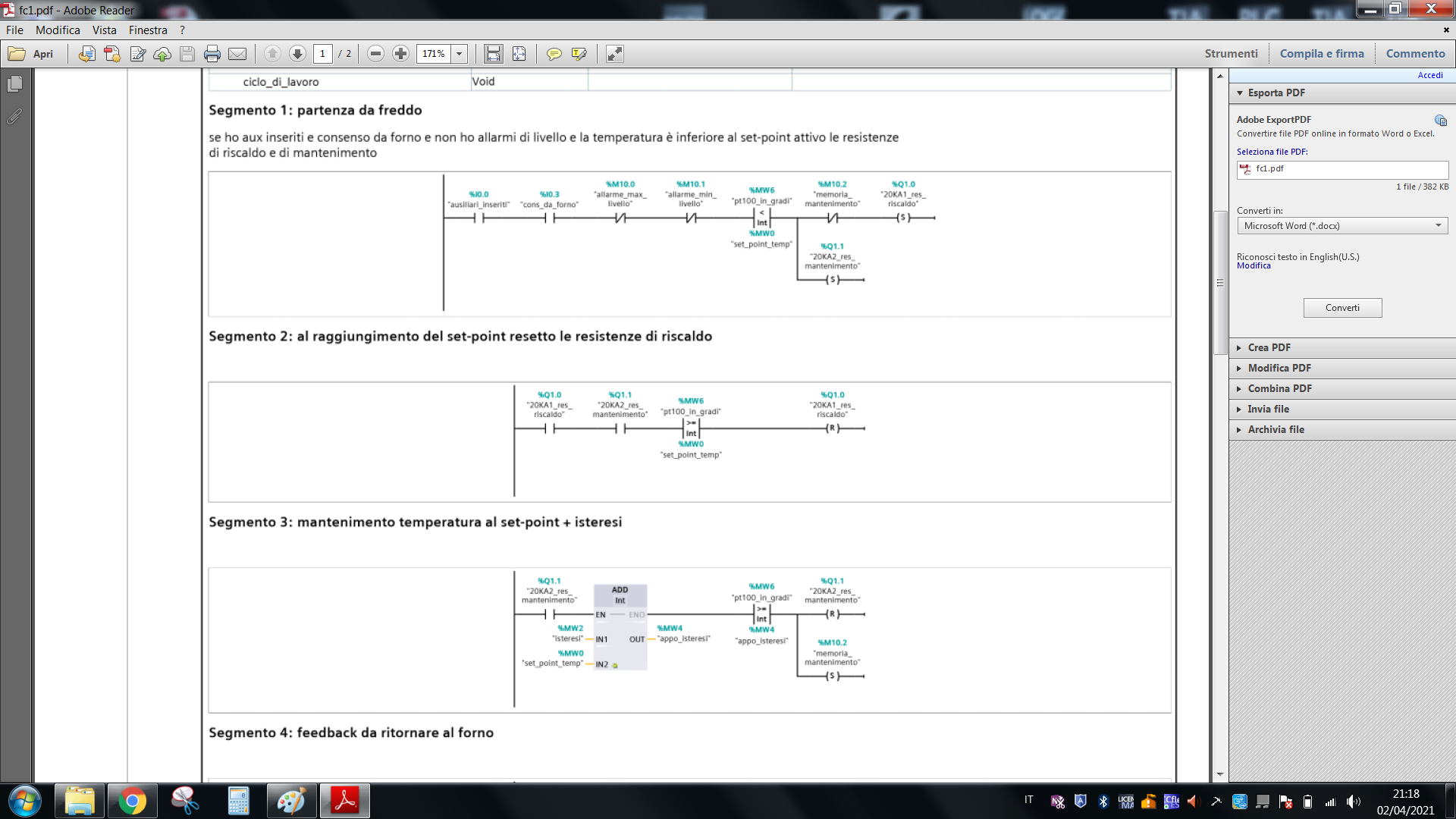Switch to the Commento tab
This screenshot has height=819, width=1456.
coord(1415,54)
